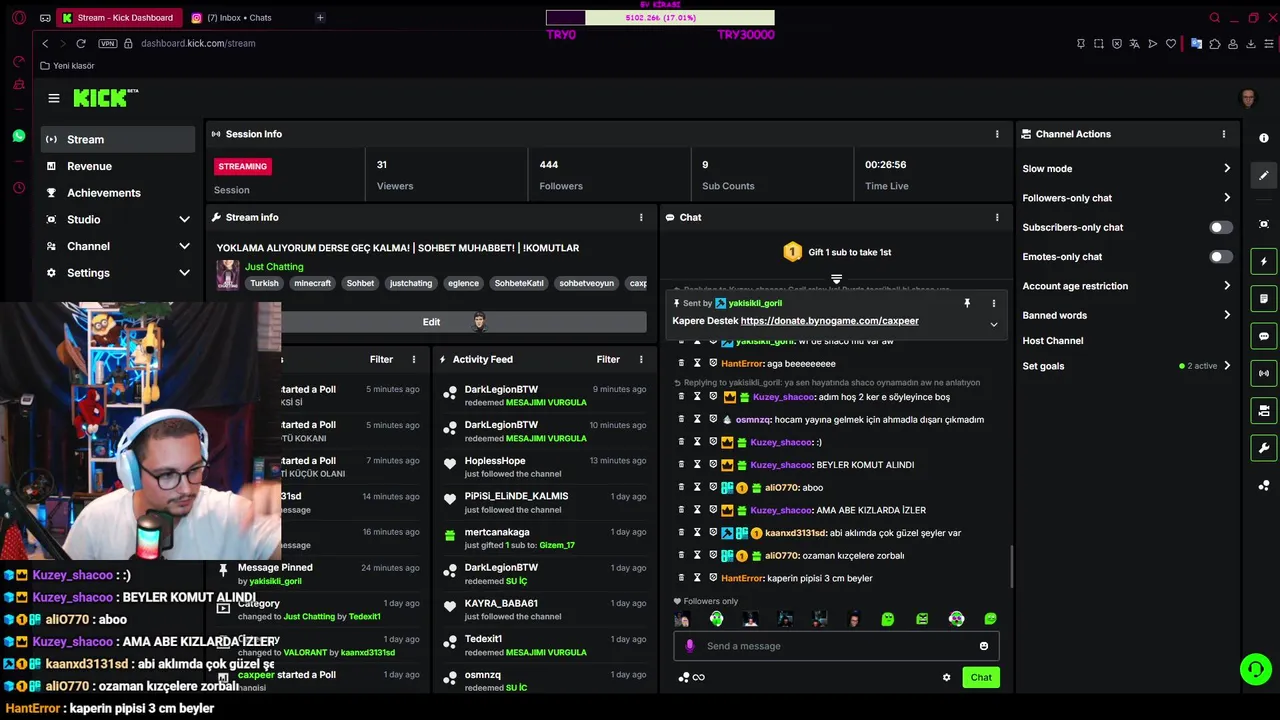This screenshot has width=1280, height=720.
Task: Click the green Chat send button
Action: (x=981, y=677)
